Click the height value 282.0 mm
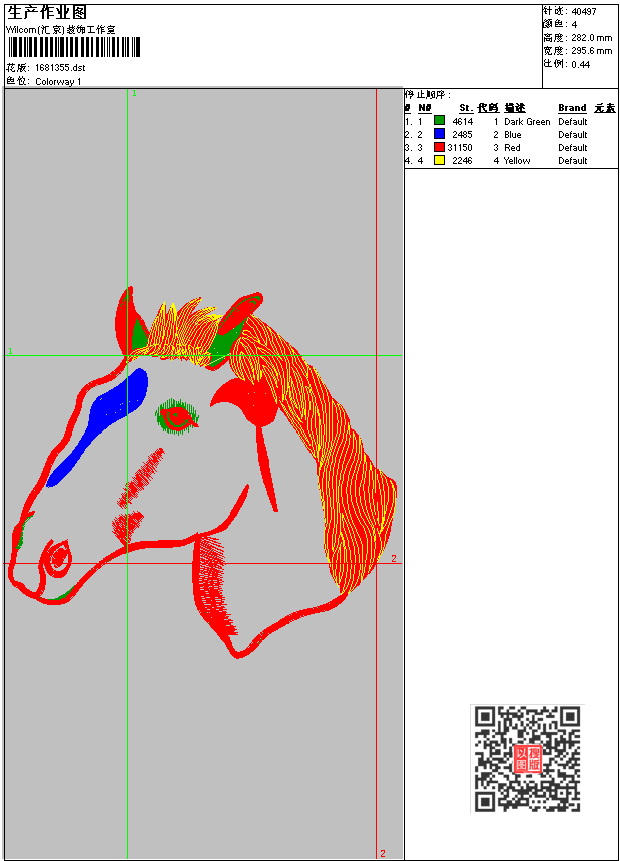This screenshot has height=861, width=620. pos(591,38)
